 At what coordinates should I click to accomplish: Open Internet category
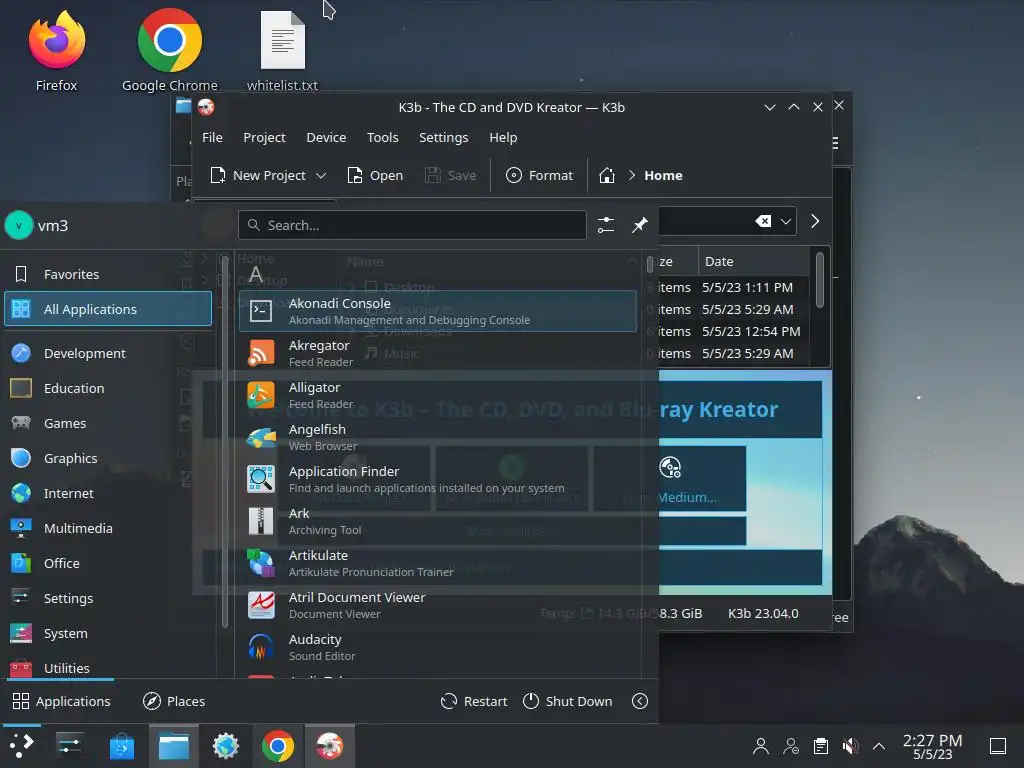pos(108,493)
